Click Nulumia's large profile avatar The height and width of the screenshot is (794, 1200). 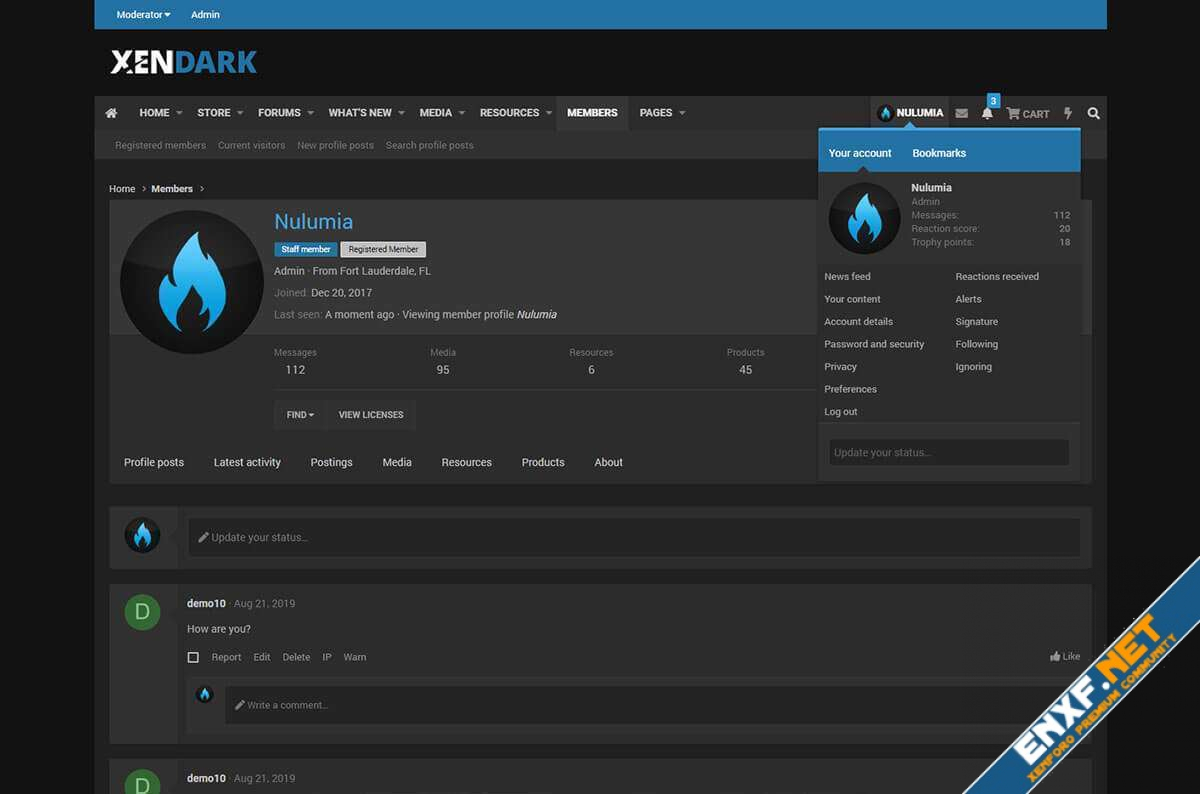tap(192, 282)
